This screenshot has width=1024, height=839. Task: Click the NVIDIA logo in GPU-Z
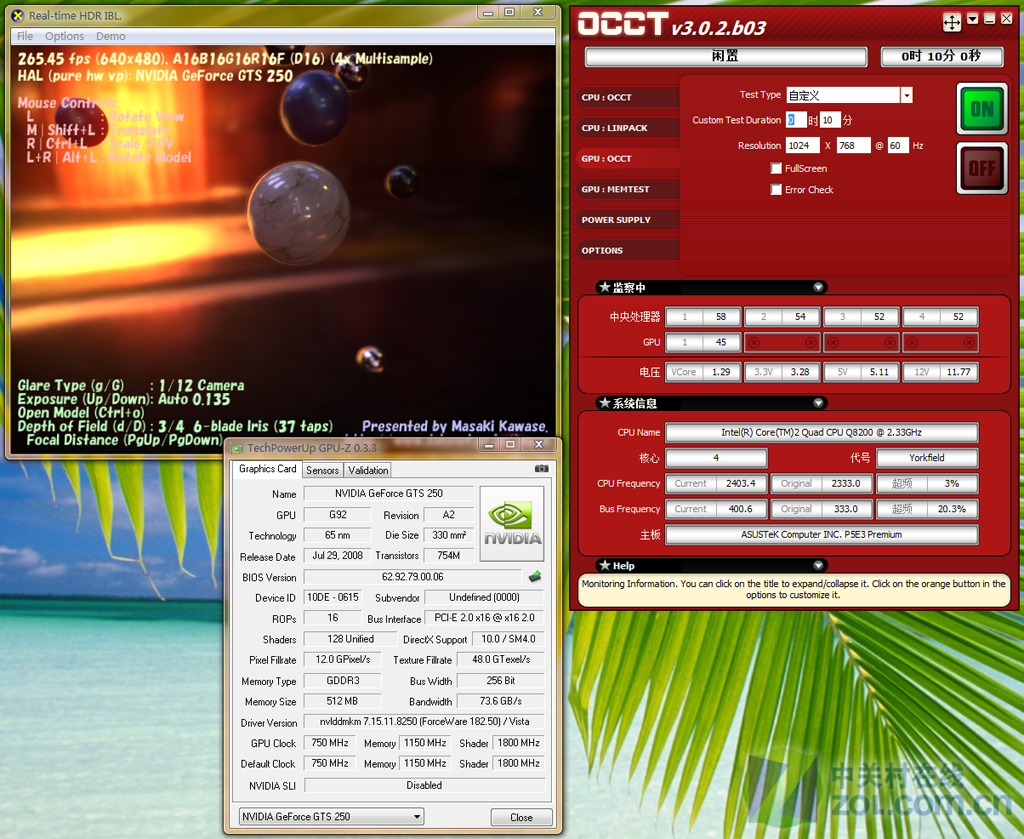(x=512, y=524)
